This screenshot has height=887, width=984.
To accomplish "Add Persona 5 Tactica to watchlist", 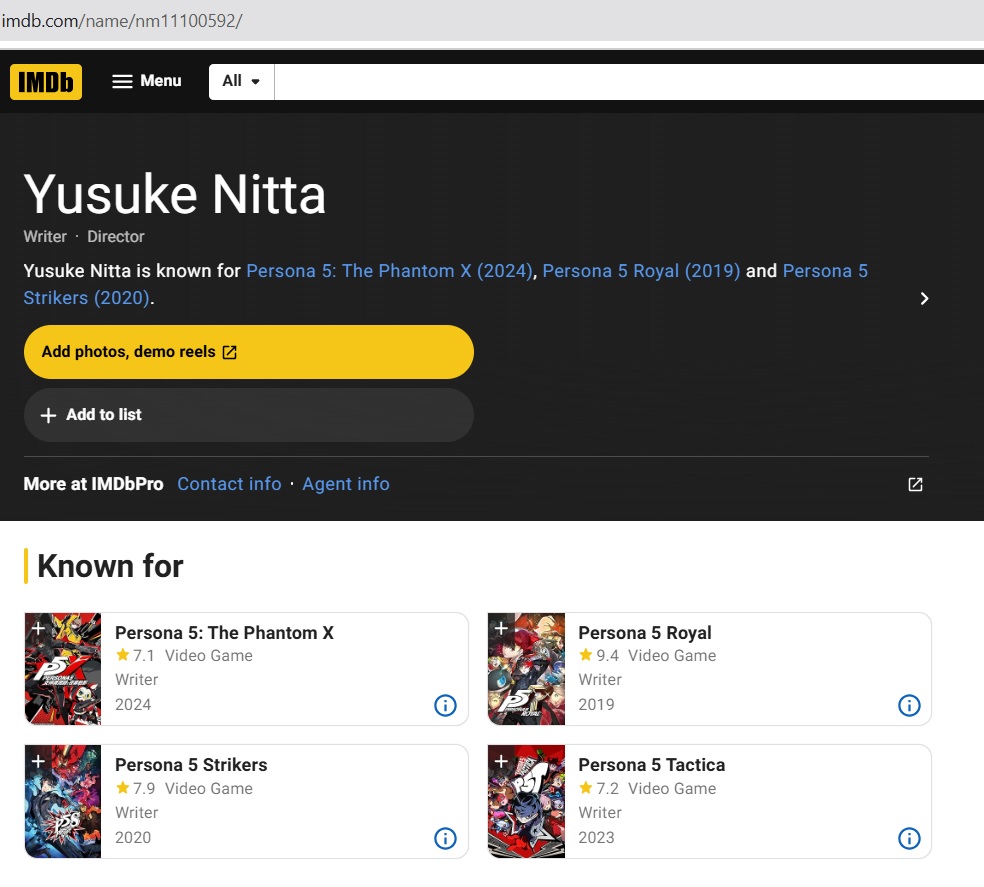I will (x=501, y=761).
